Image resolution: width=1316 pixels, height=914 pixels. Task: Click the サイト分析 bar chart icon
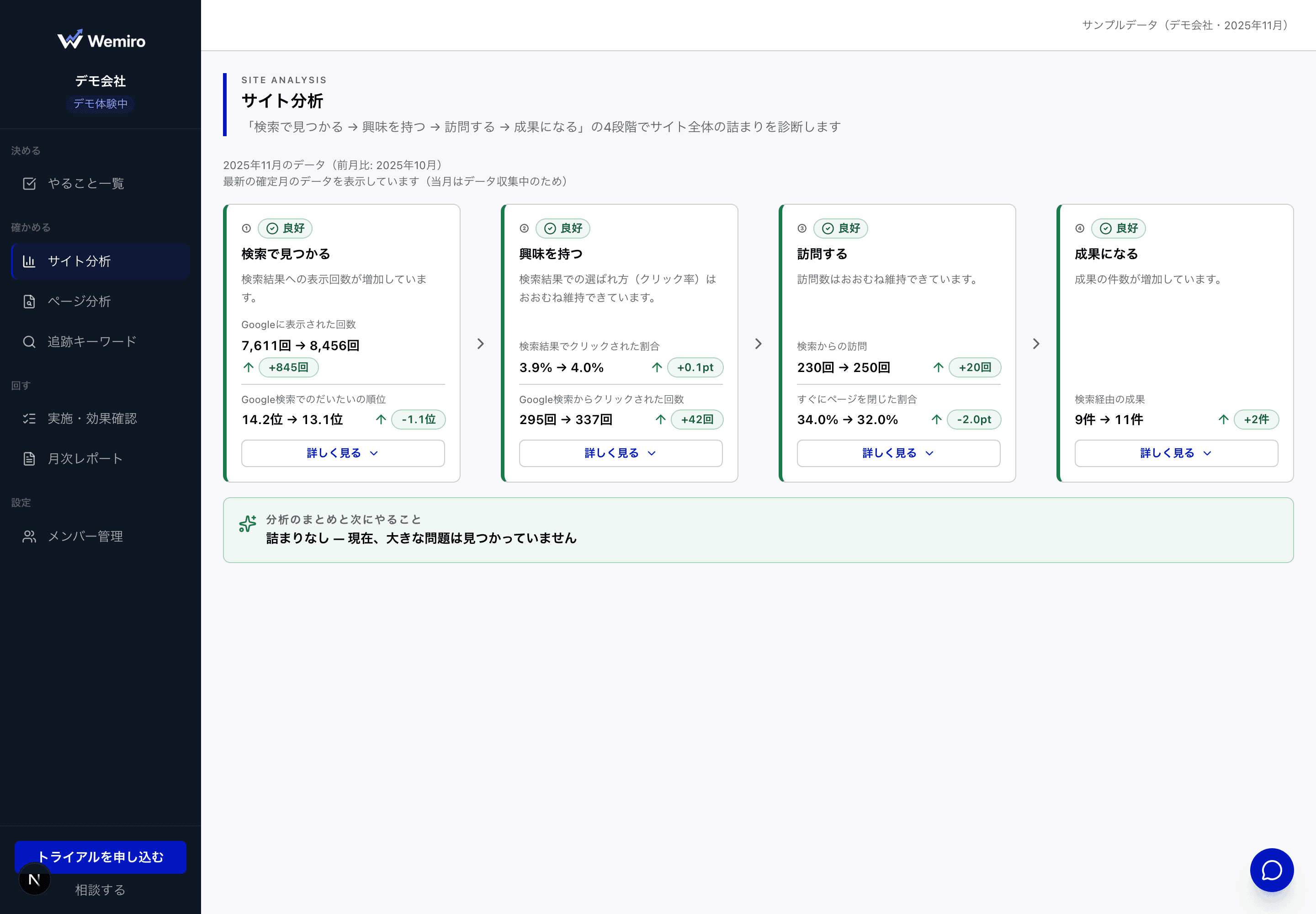(x=29, y=261)
